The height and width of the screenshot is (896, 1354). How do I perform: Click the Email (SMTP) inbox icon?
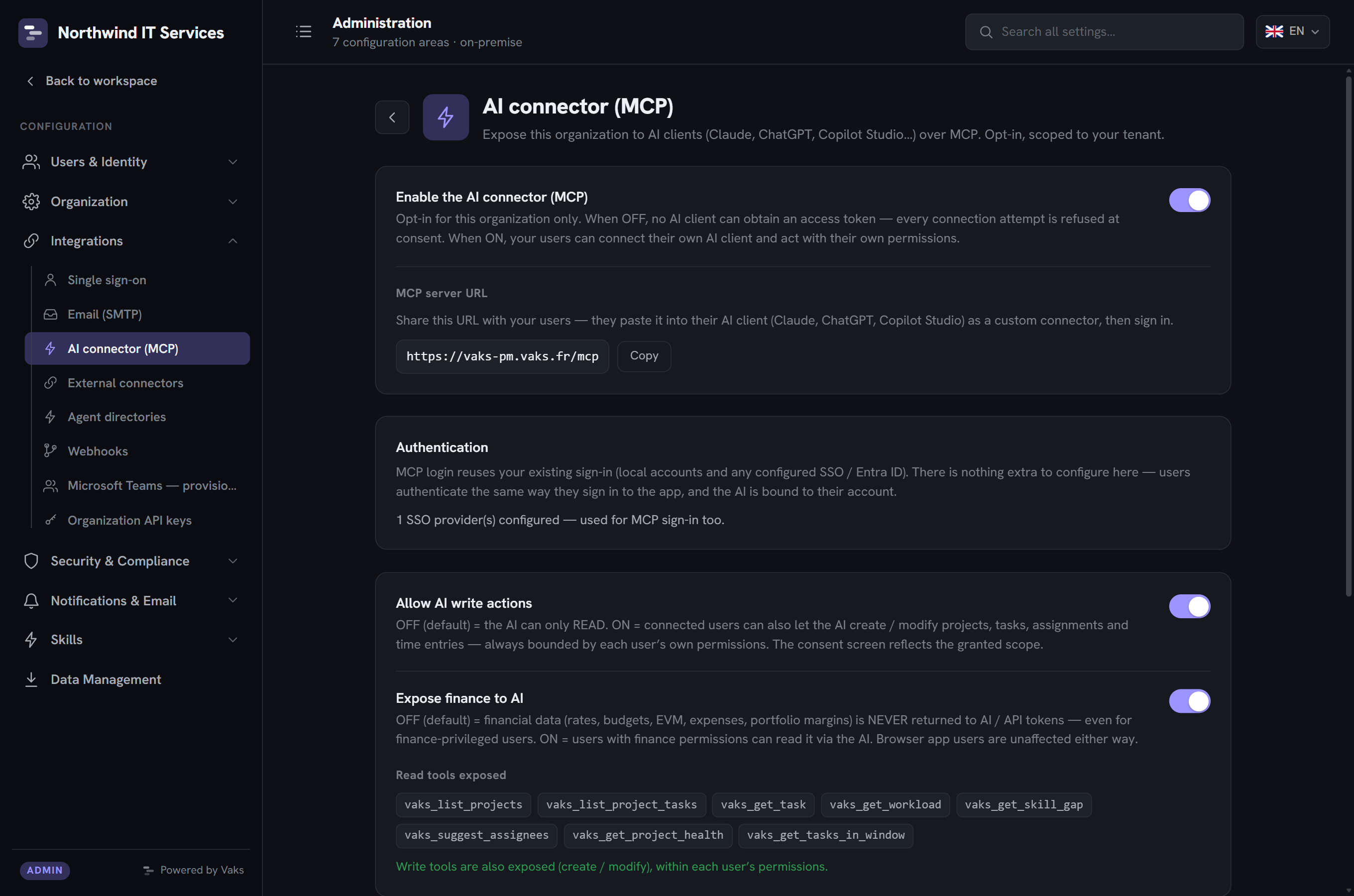tap(50, 314)
